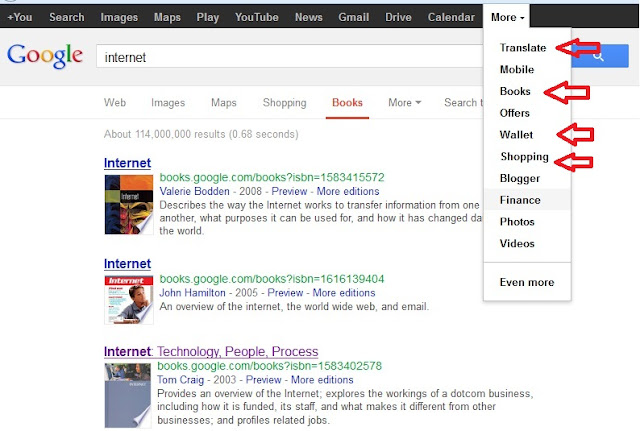Choose Shopping from the More menu
The height and width of the screenshot is (431, 640).
(524, 157)
